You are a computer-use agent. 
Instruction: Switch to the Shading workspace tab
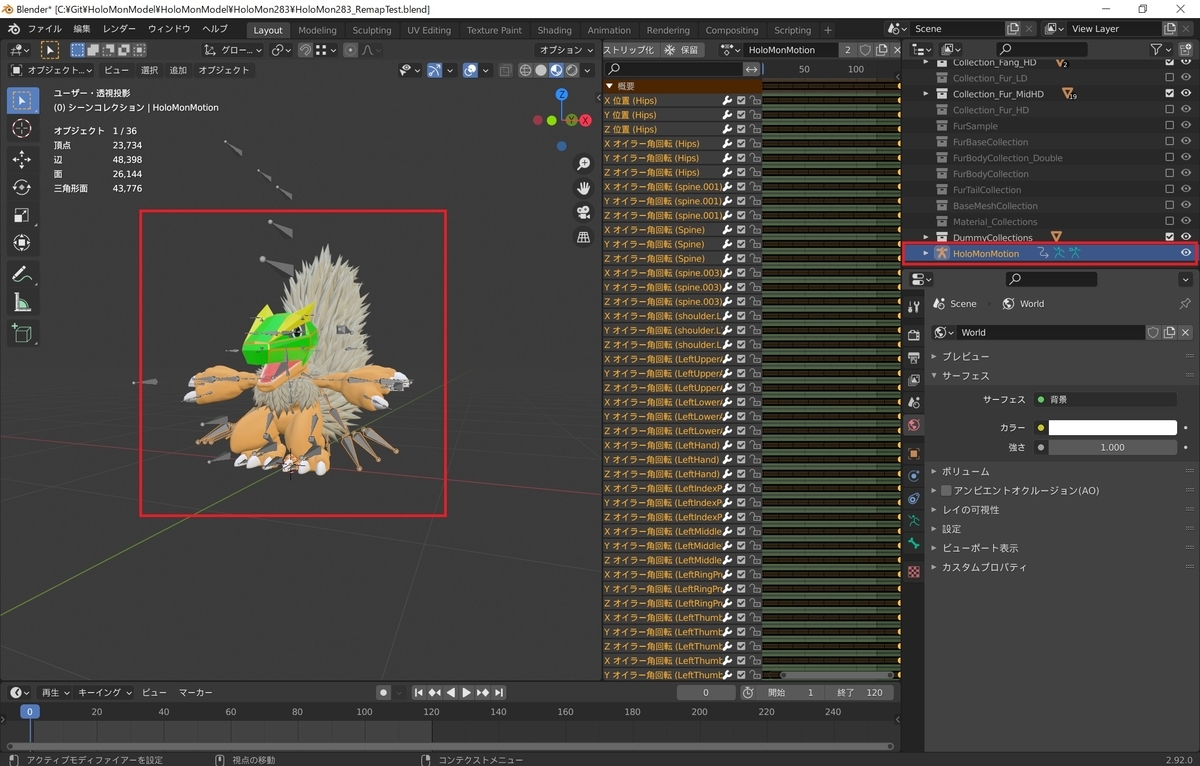tap(554, 30)
